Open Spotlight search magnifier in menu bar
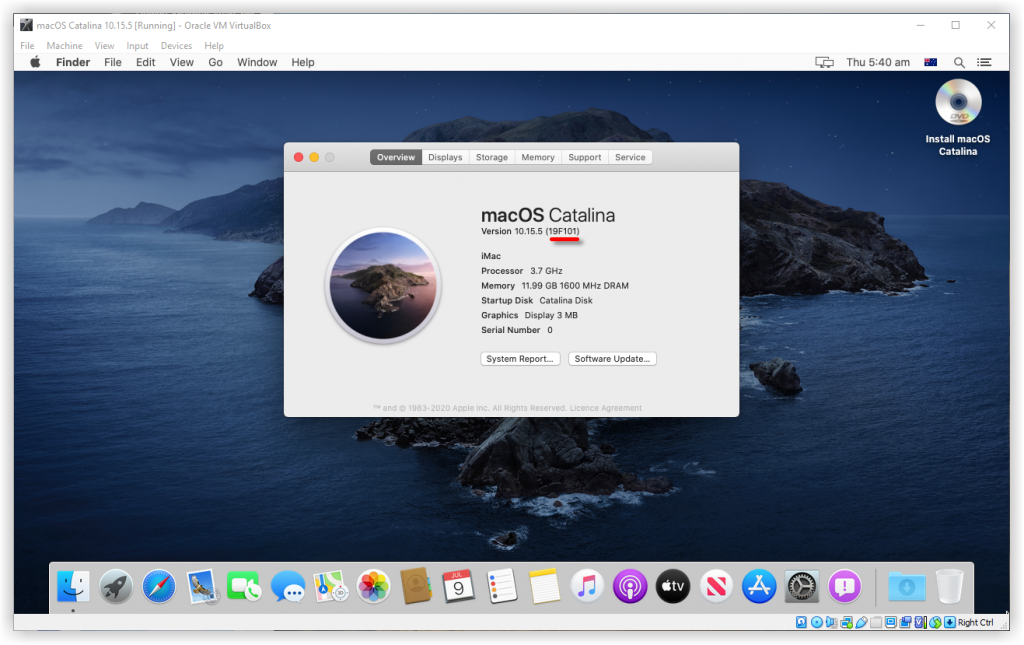This screenshot has width=1024, height=645. [959, 62]
